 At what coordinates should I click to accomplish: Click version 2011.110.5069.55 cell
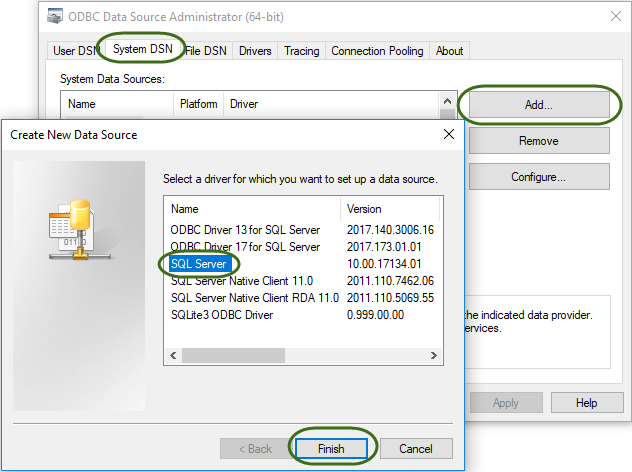[x=390, y=297]
